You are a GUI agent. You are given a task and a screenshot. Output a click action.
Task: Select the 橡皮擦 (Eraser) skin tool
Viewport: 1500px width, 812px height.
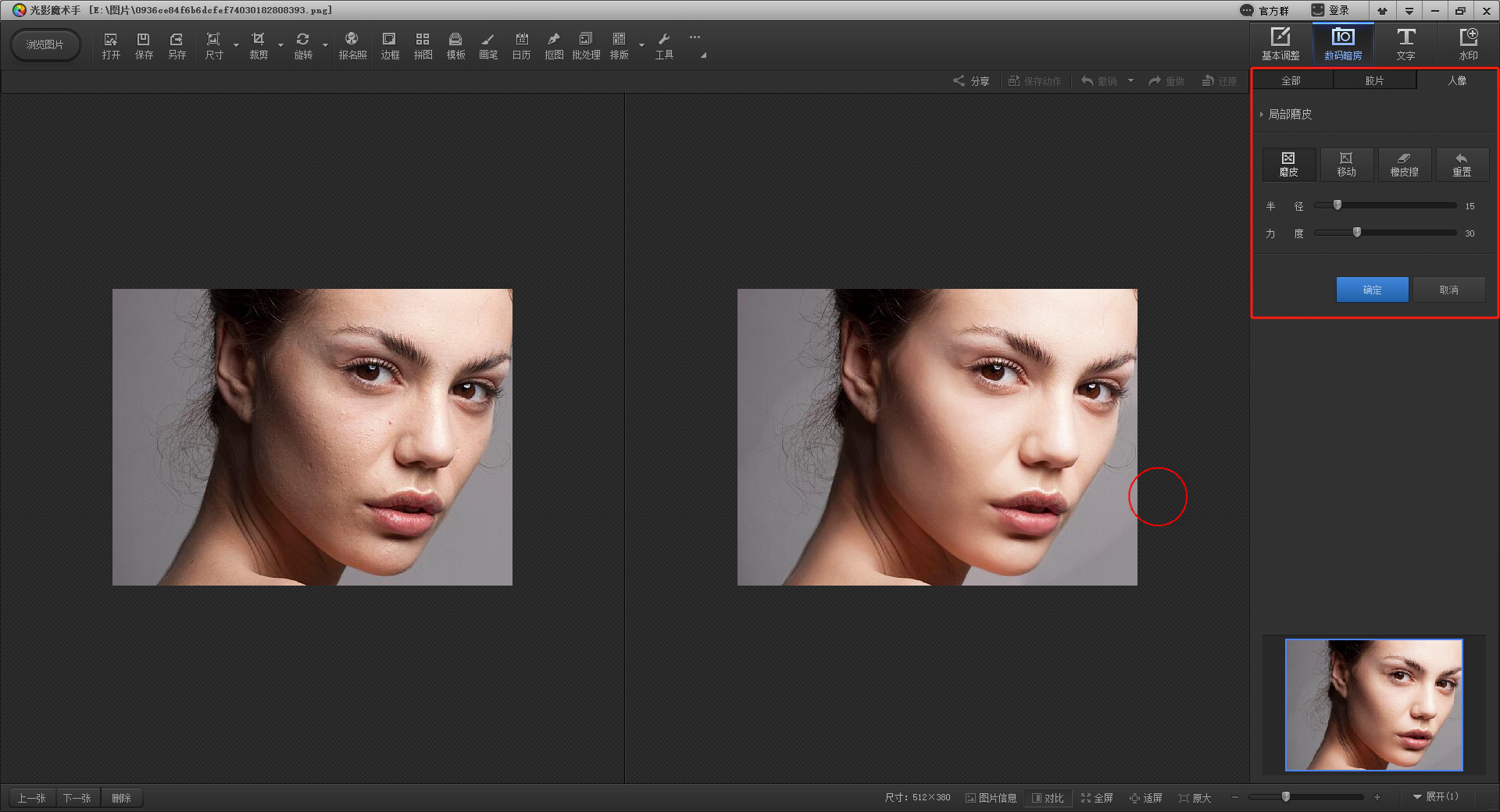tap(1404, 165)
